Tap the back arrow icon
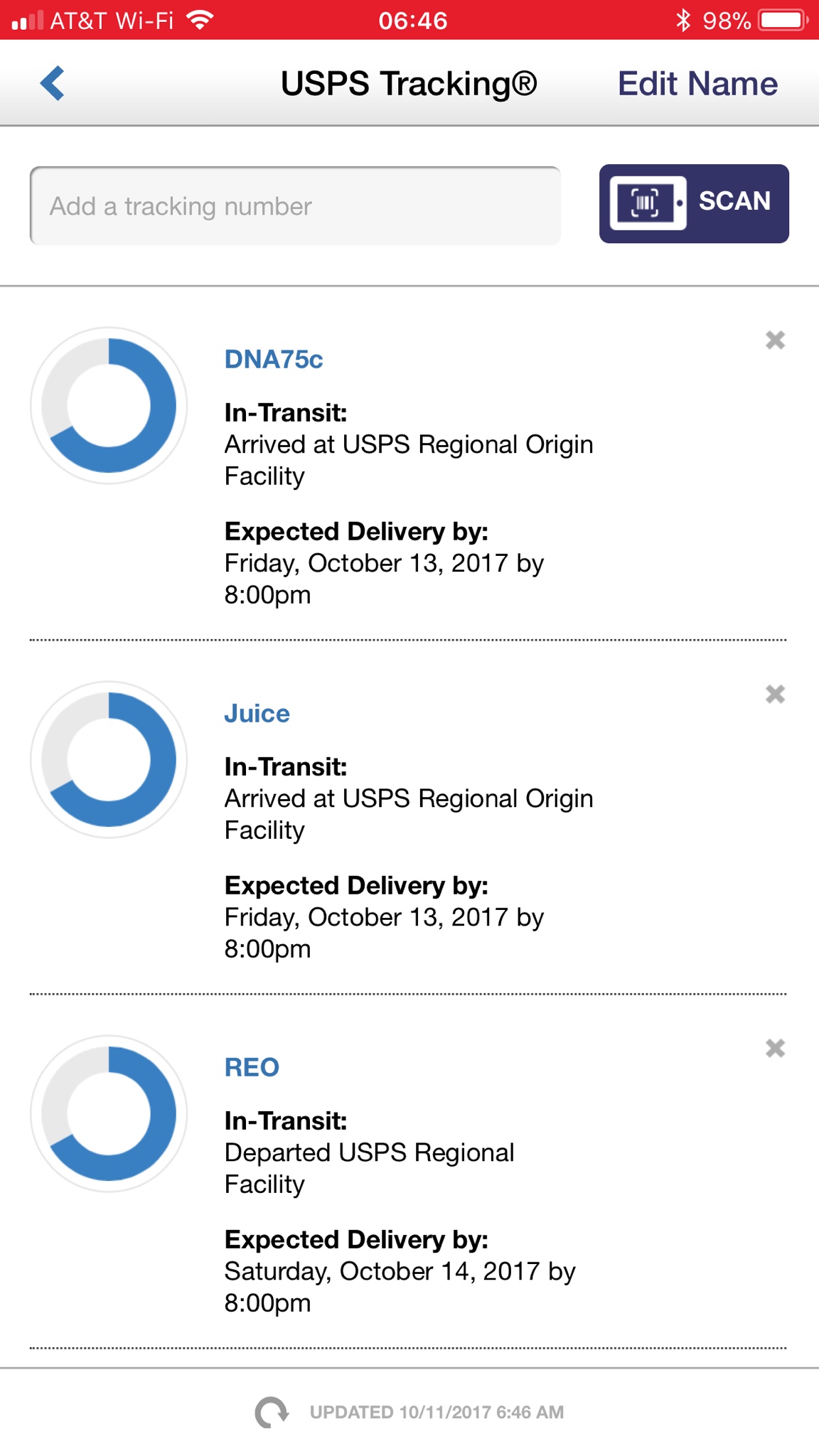This screenshot has height=1456, width=819. (53, 84)
